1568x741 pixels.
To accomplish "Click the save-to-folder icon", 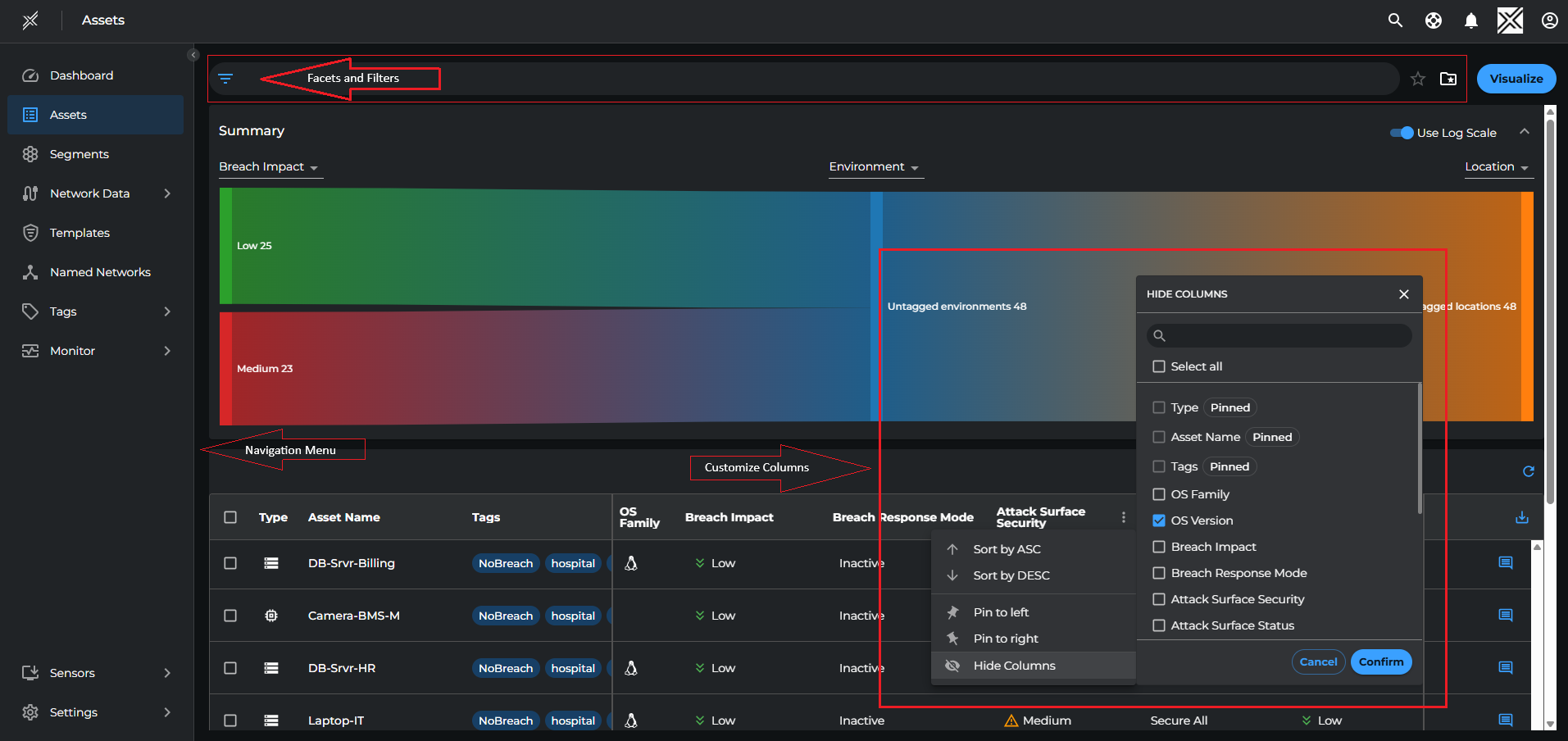I will pyautogui.click(x=1448, y=79).
